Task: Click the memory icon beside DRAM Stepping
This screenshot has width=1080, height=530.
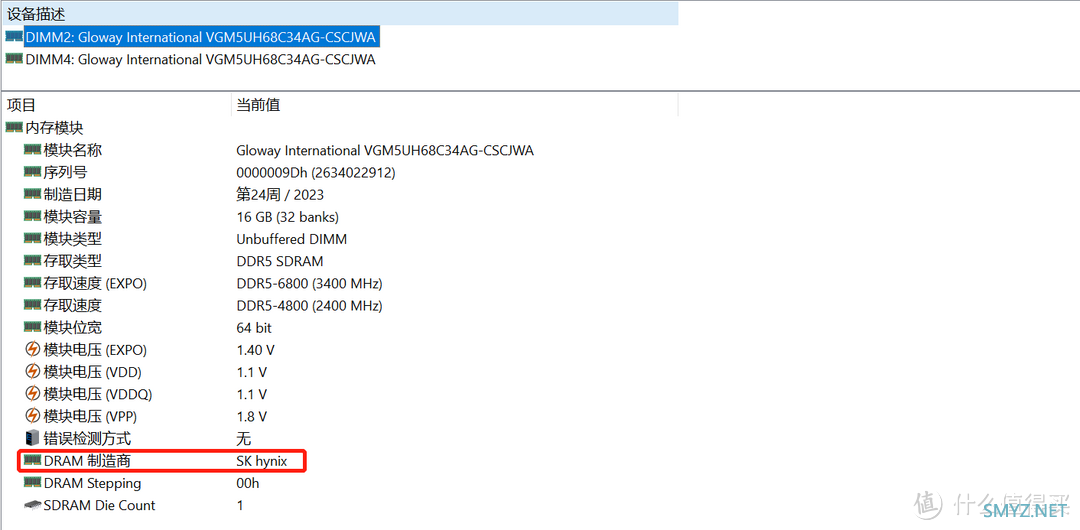Action: pyautogui.click(x=32, y=482)
